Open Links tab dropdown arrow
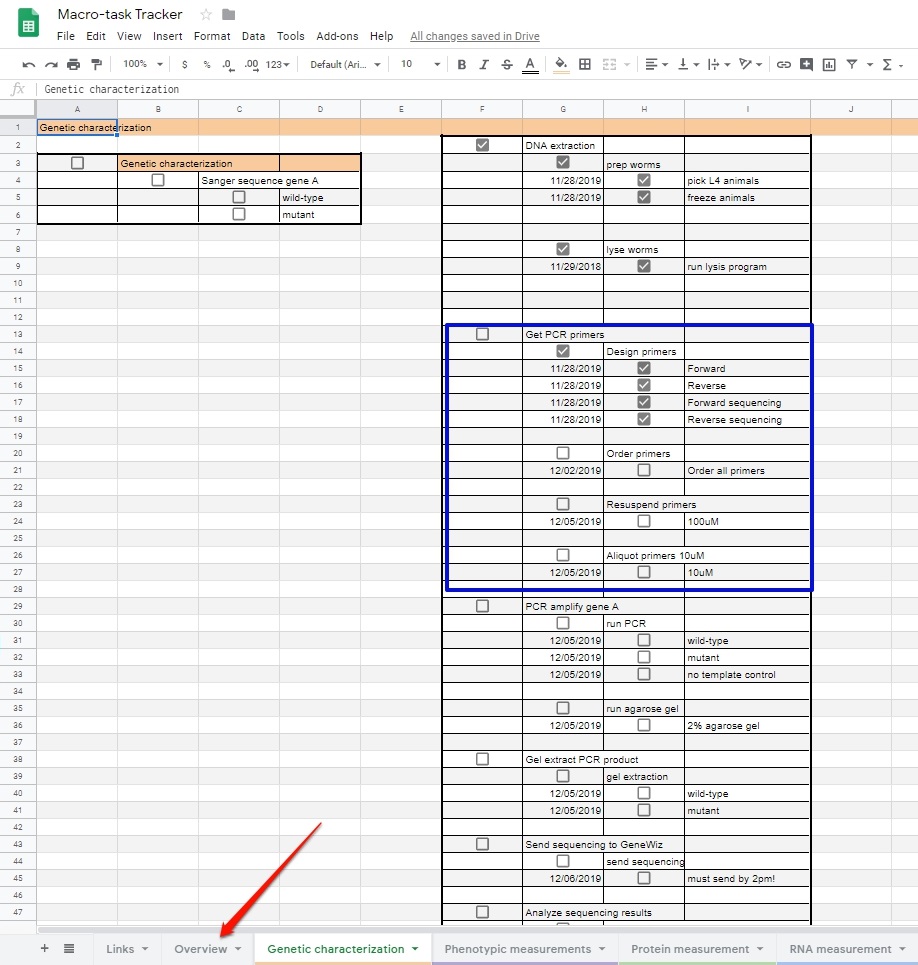The image size is (918, 965). (x=145, y=949)
